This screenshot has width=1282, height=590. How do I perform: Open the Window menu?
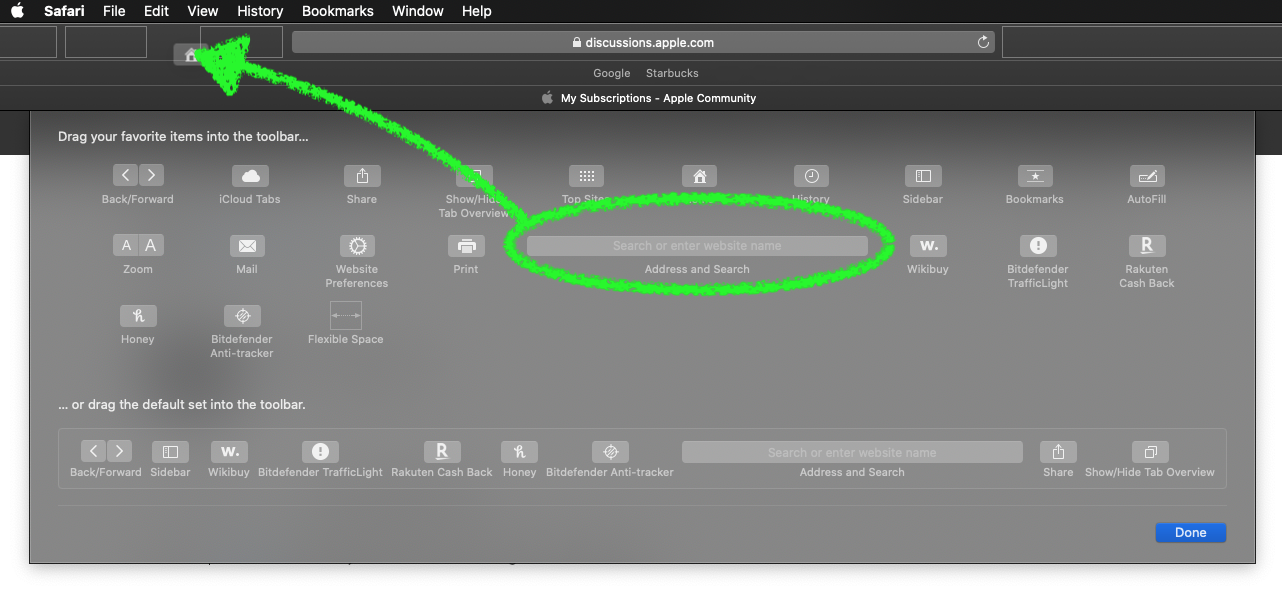tap(418, 11)
